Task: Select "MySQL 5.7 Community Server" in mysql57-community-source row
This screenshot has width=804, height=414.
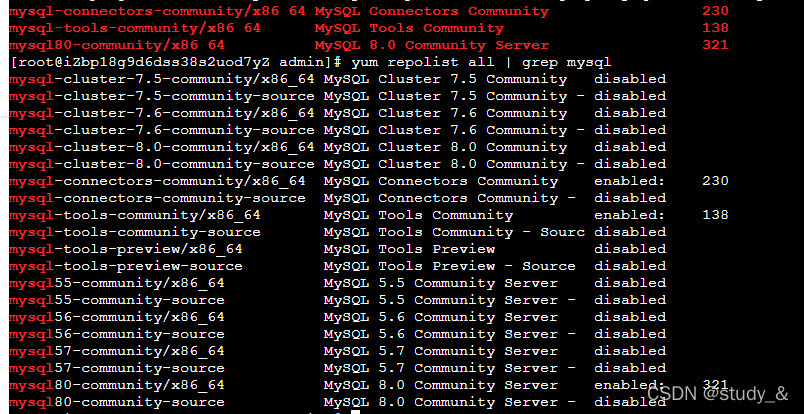Action: coord(440,368)
